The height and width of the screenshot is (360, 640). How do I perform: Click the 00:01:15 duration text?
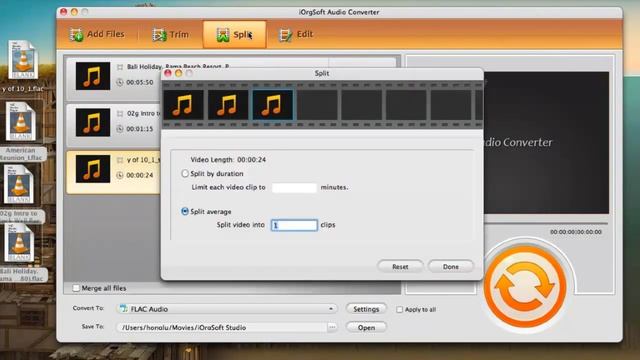point(140,129)
